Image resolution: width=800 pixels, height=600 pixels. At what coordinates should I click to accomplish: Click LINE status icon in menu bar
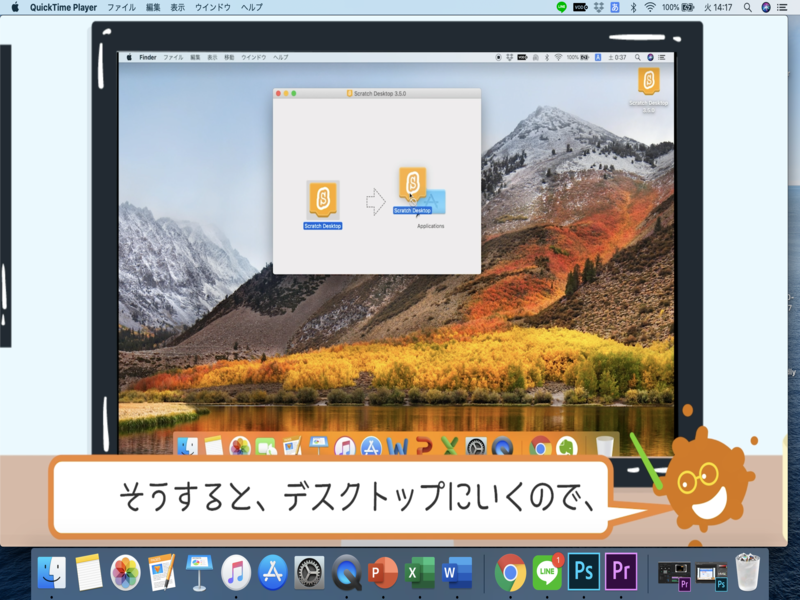(x=561, y=7)
